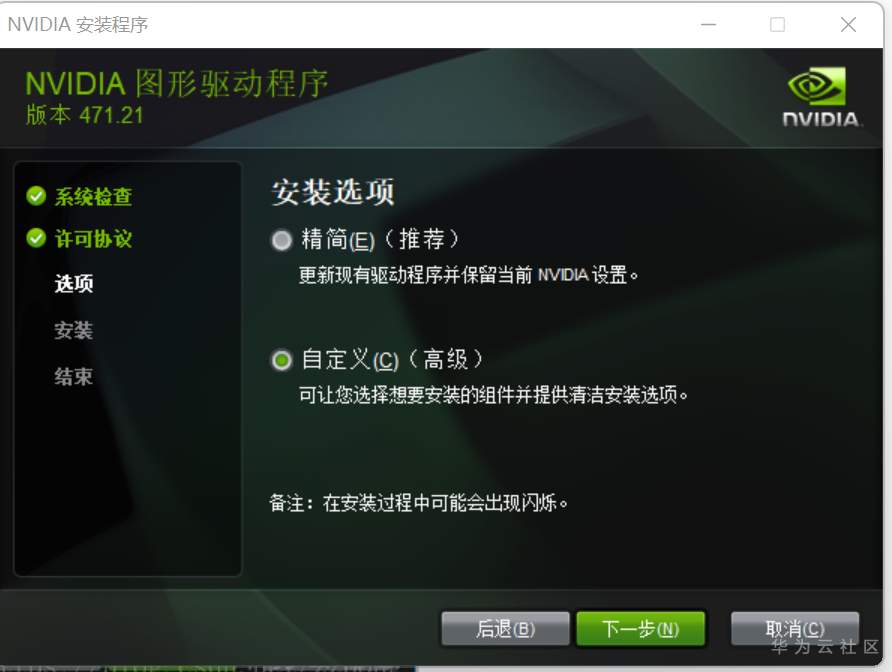Image resolution: width=892 pixels, height=672 pixels.
Task: Close the NVIDIA installer window
Action: point(848,24)
